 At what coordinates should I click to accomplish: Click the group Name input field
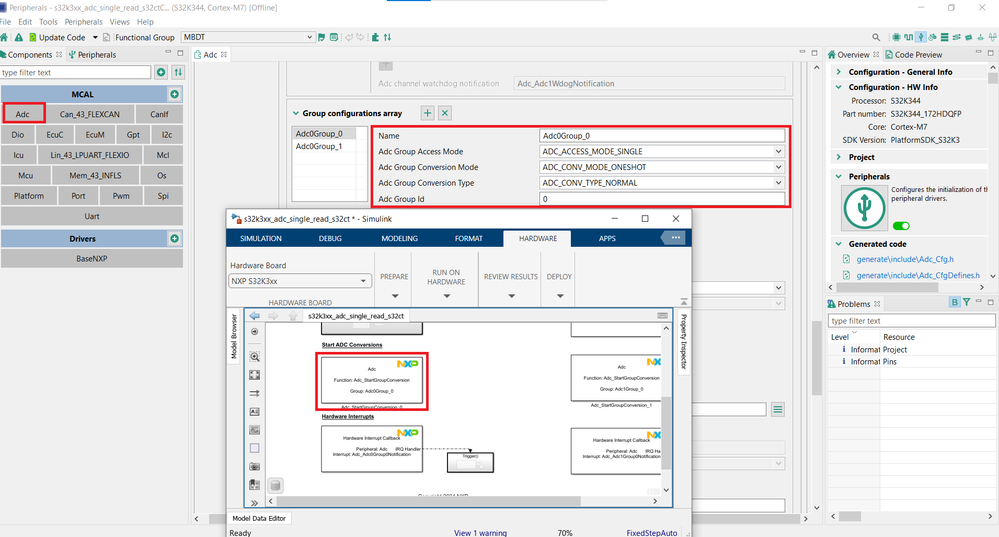coord(662,136)
